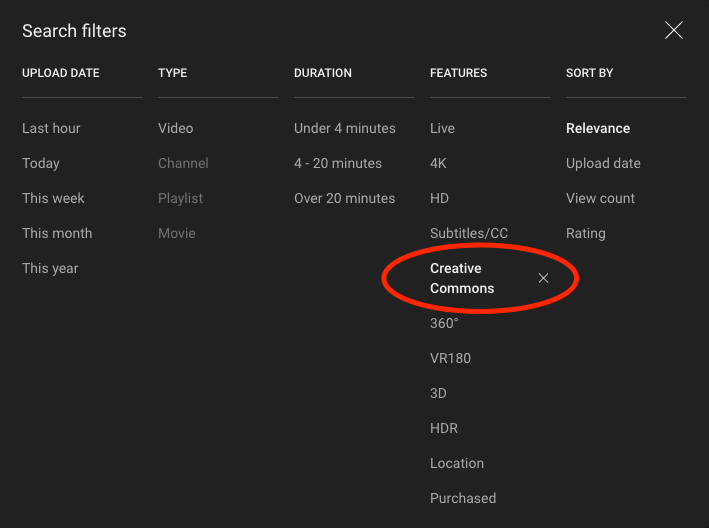Filter by Last hour upload date
Screen dimensions: 709x528
(51, 128)
